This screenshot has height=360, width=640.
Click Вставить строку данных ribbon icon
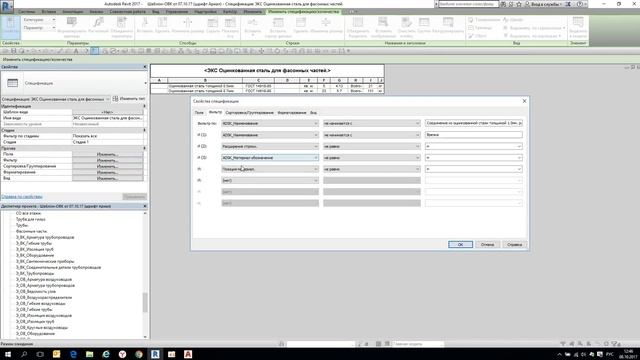(x=278, y=27)
